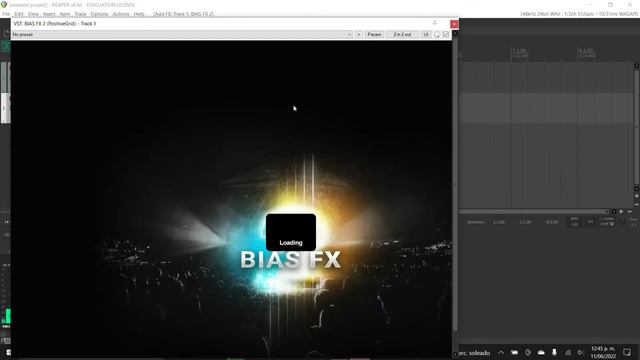
Task: Click the wet/dry mix knob
Action: (x=437, y=35)
